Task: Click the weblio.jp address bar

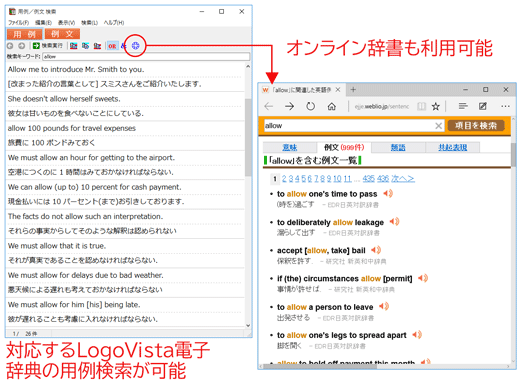Action: 382,106
